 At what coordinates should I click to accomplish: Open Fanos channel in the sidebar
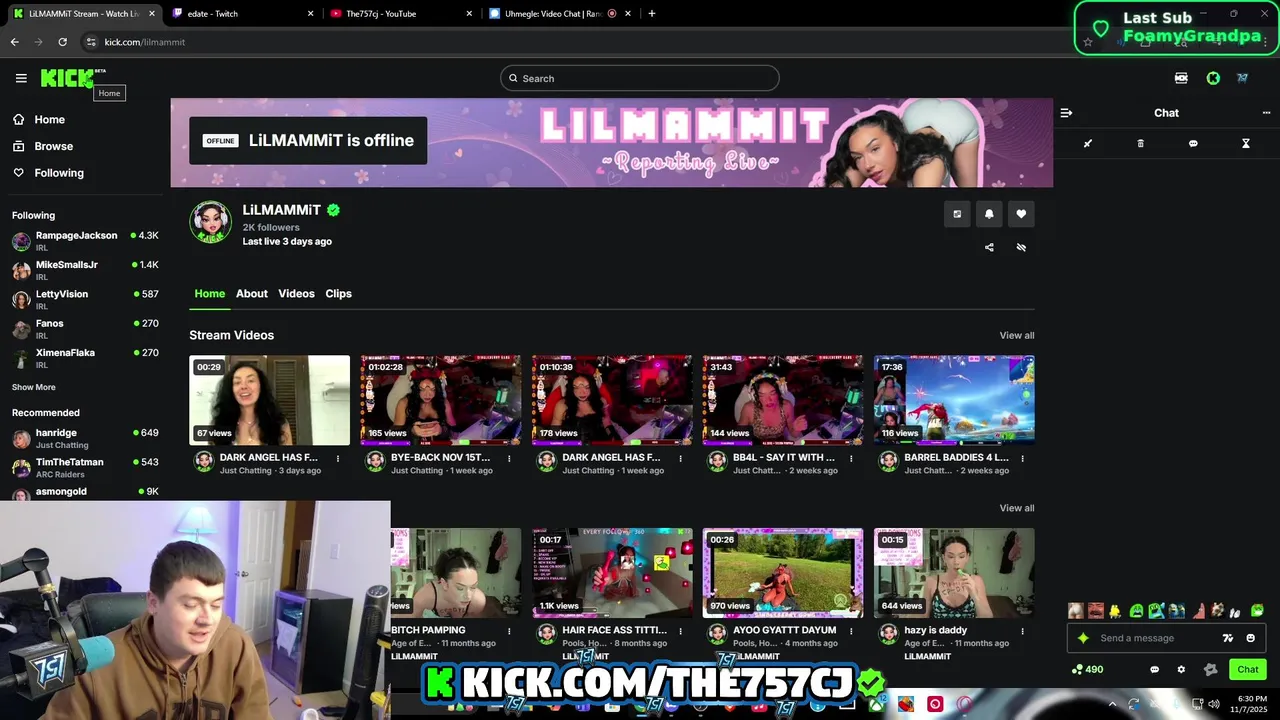coord(85,329)
